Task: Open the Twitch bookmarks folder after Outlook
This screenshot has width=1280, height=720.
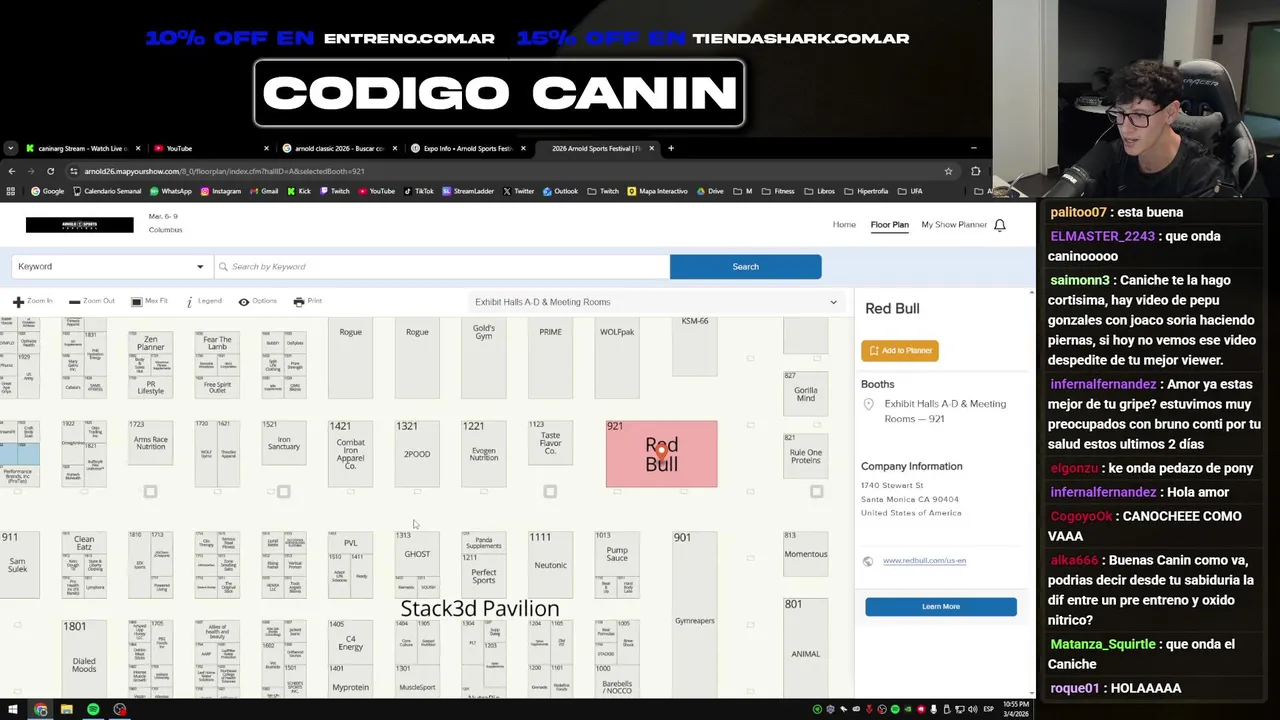Action: tap(603, 191)
